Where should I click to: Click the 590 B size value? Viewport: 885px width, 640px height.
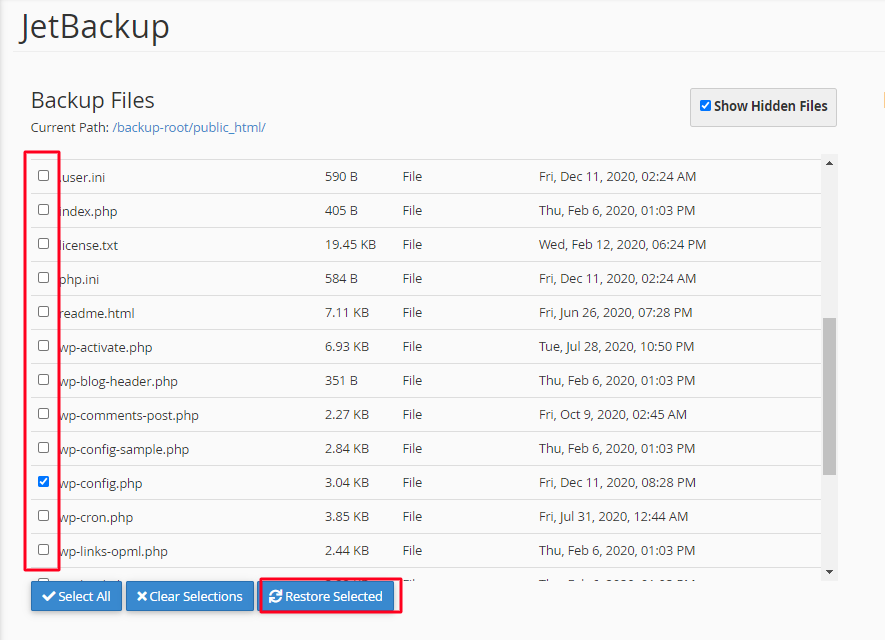pyautogui.click(x=341, y=177)
